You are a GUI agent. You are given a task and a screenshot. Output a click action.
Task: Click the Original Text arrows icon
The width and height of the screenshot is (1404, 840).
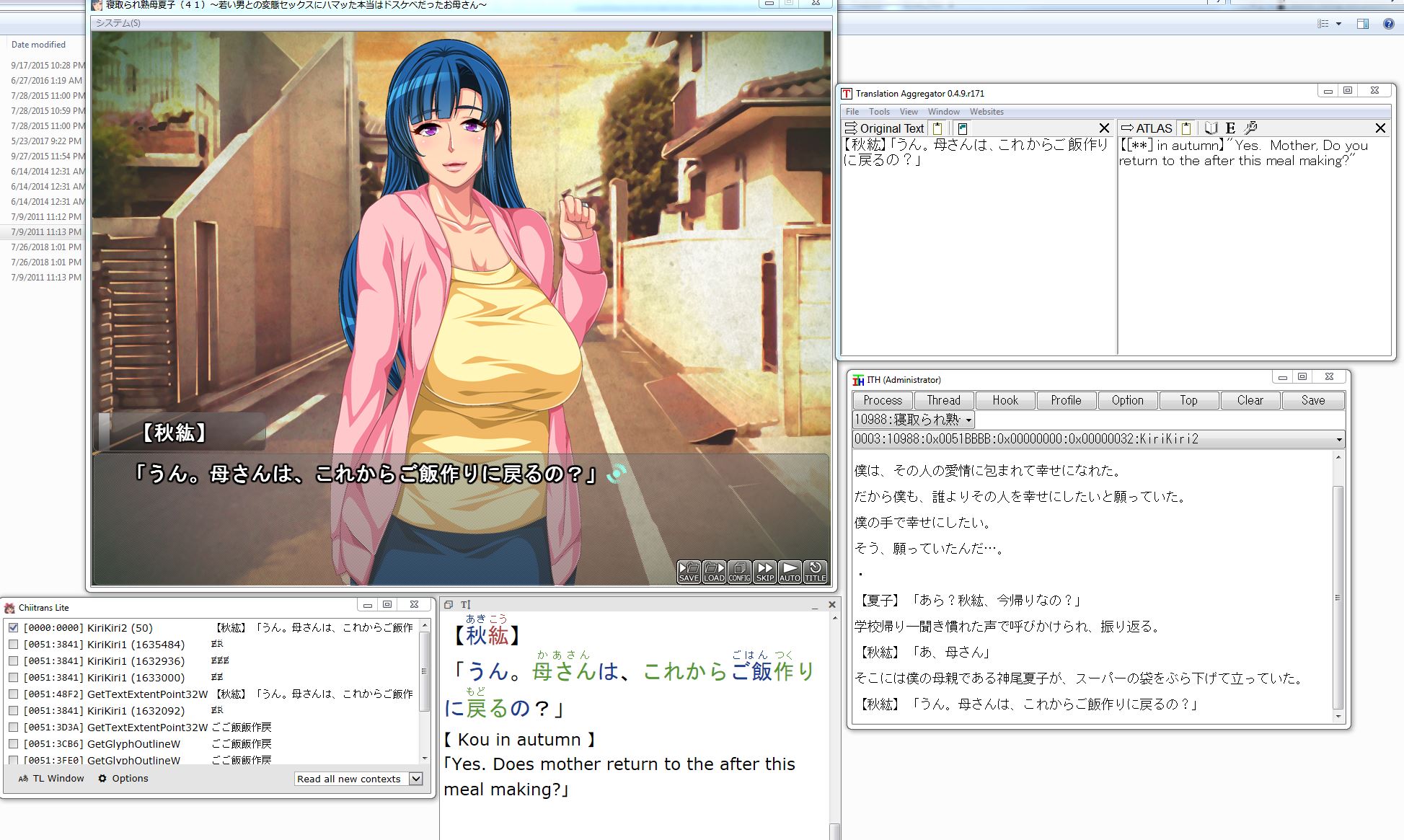[x=851, y=128]
